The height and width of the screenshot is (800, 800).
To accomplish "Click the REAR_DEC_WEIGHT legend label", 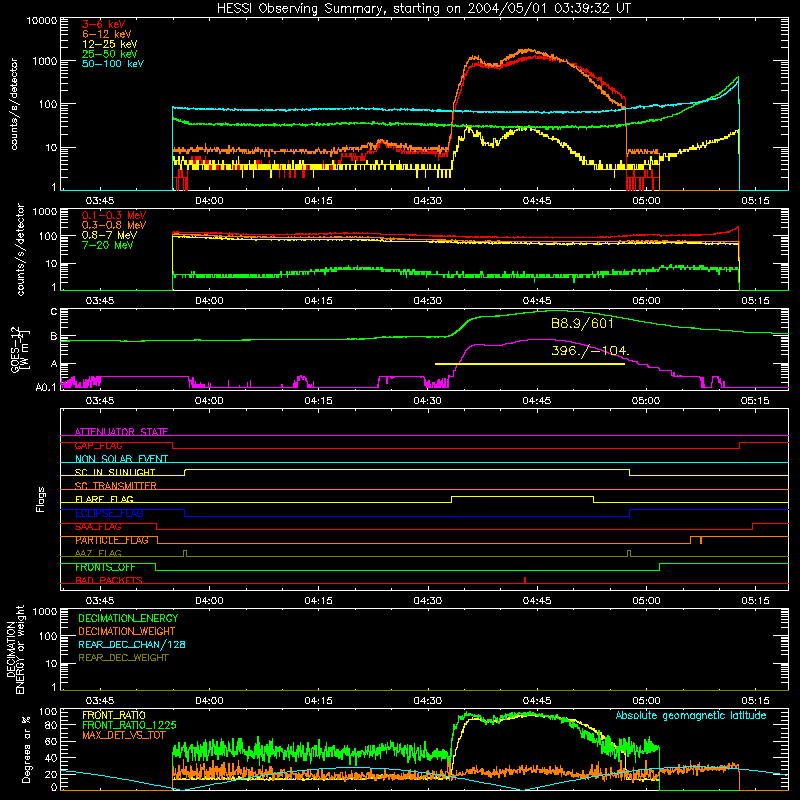I will (123, 658).
